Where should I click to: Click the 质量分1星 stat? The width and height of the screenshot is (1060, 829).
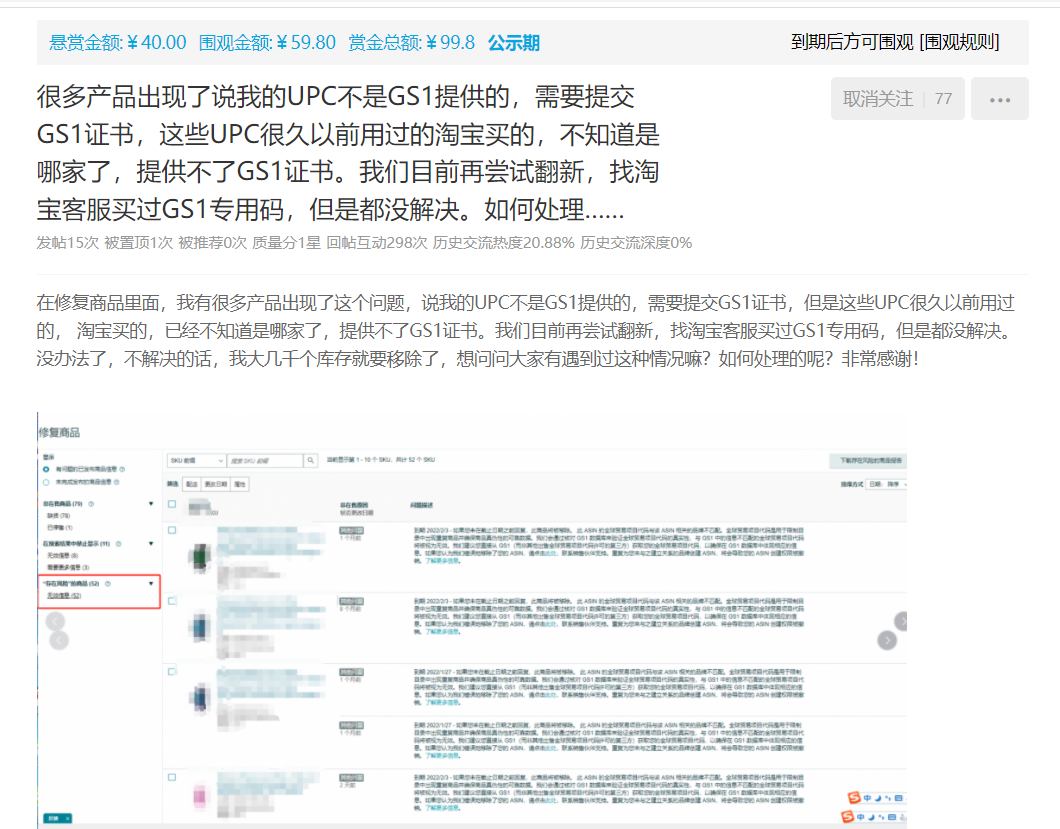[x=286, y=243]
